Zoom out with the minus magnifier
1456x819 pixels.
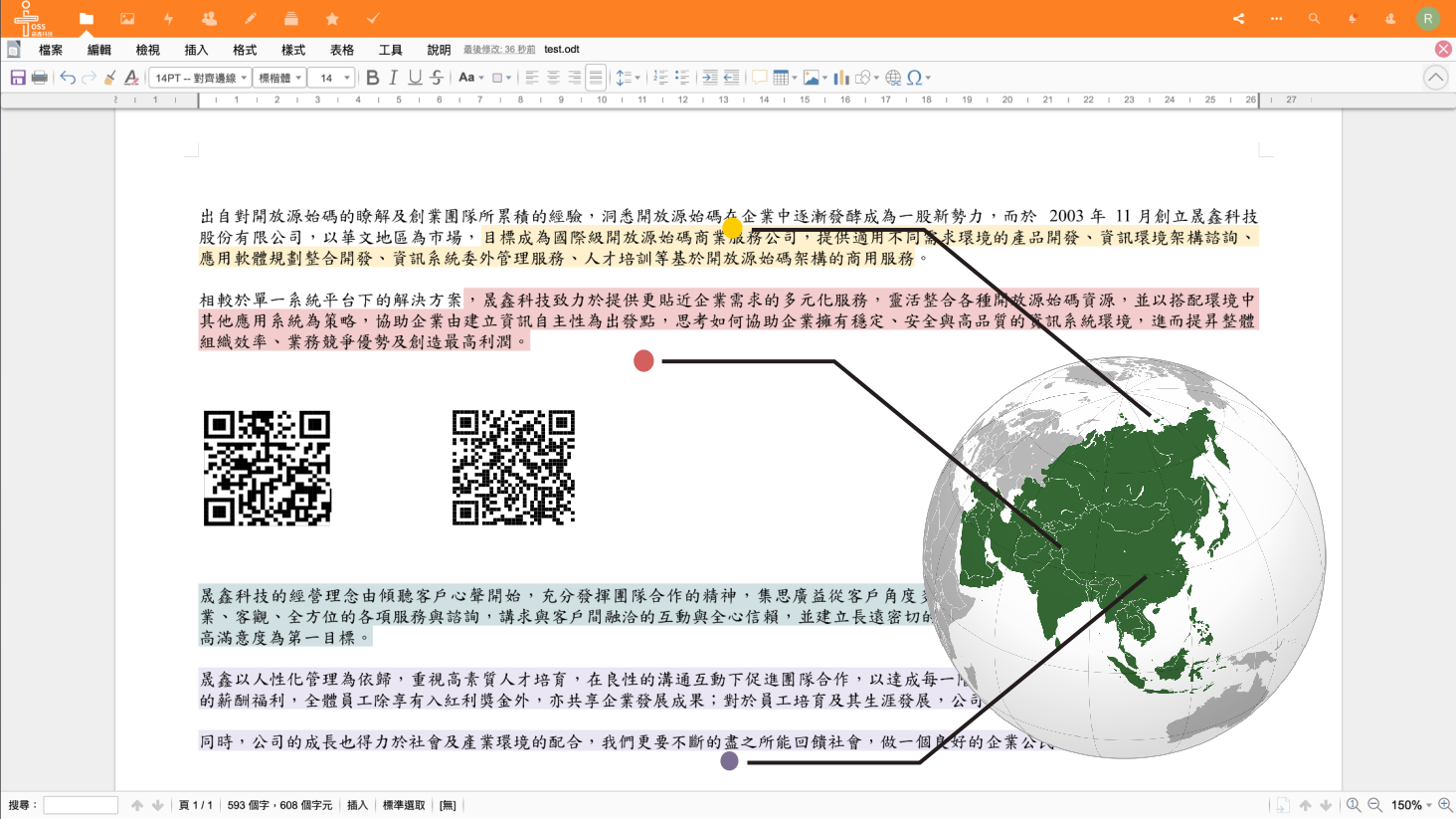[1374, 805]
